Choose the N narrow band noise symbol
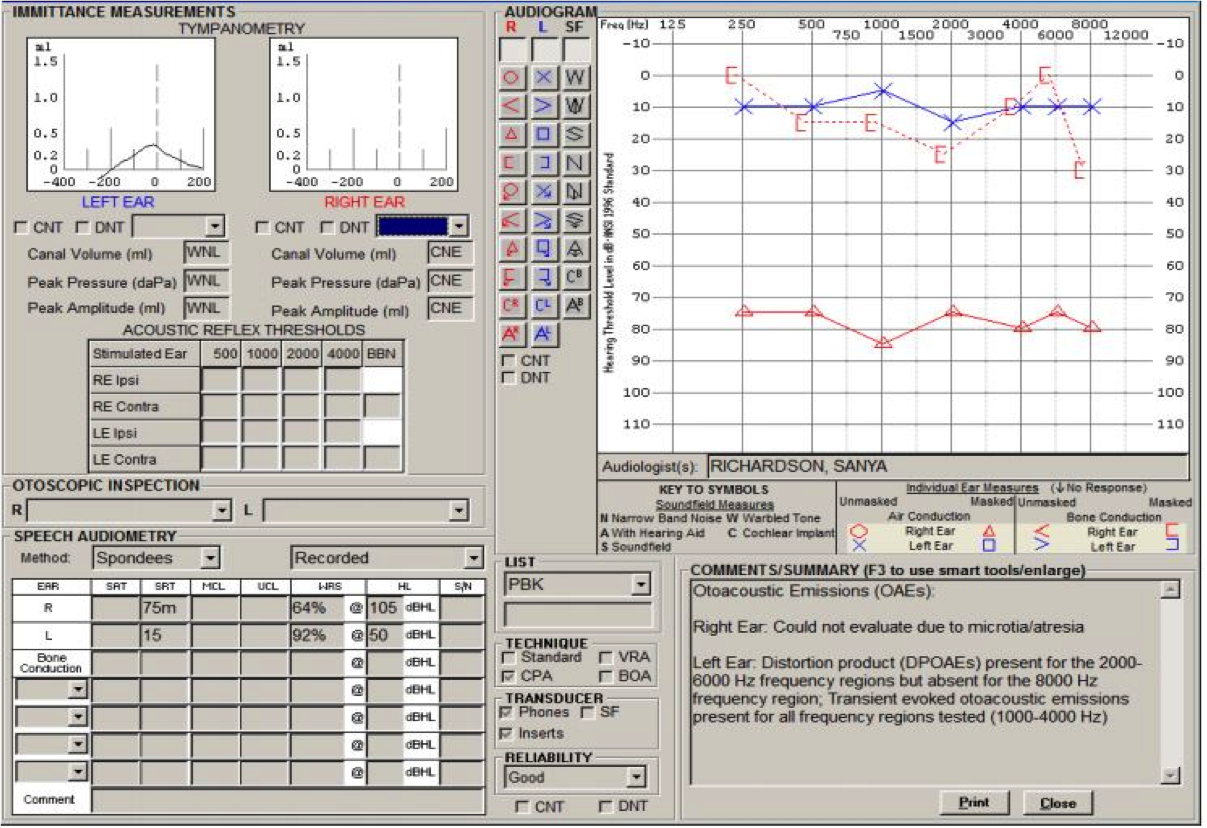The height and width of the screenshot is (828, 1207). 575,162
